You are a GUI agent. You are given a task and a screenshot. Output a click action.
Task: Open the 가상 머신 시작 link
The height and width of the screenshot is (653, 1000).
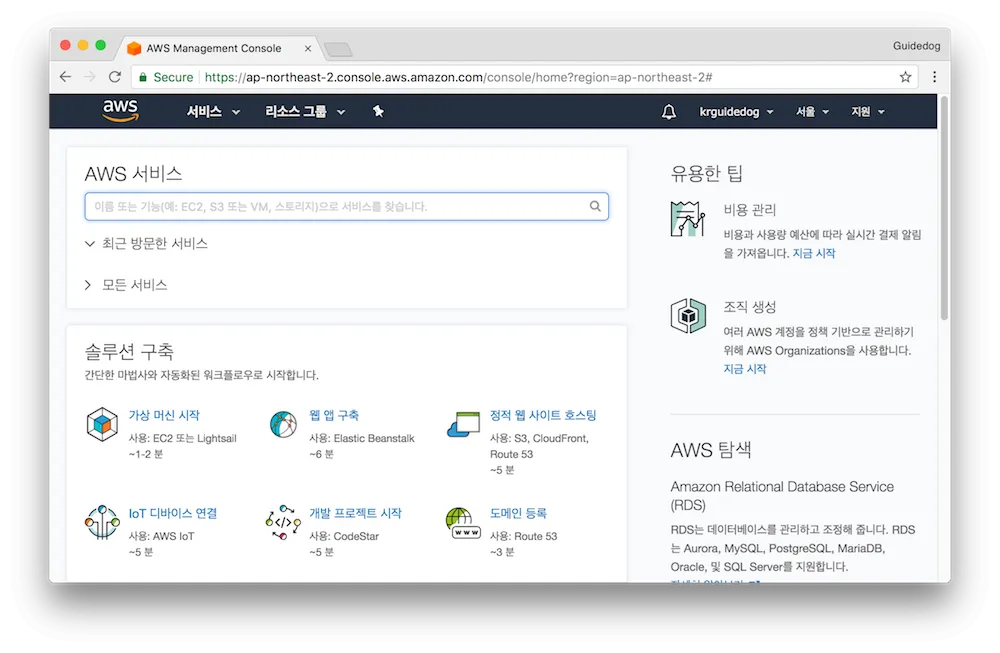164,415
